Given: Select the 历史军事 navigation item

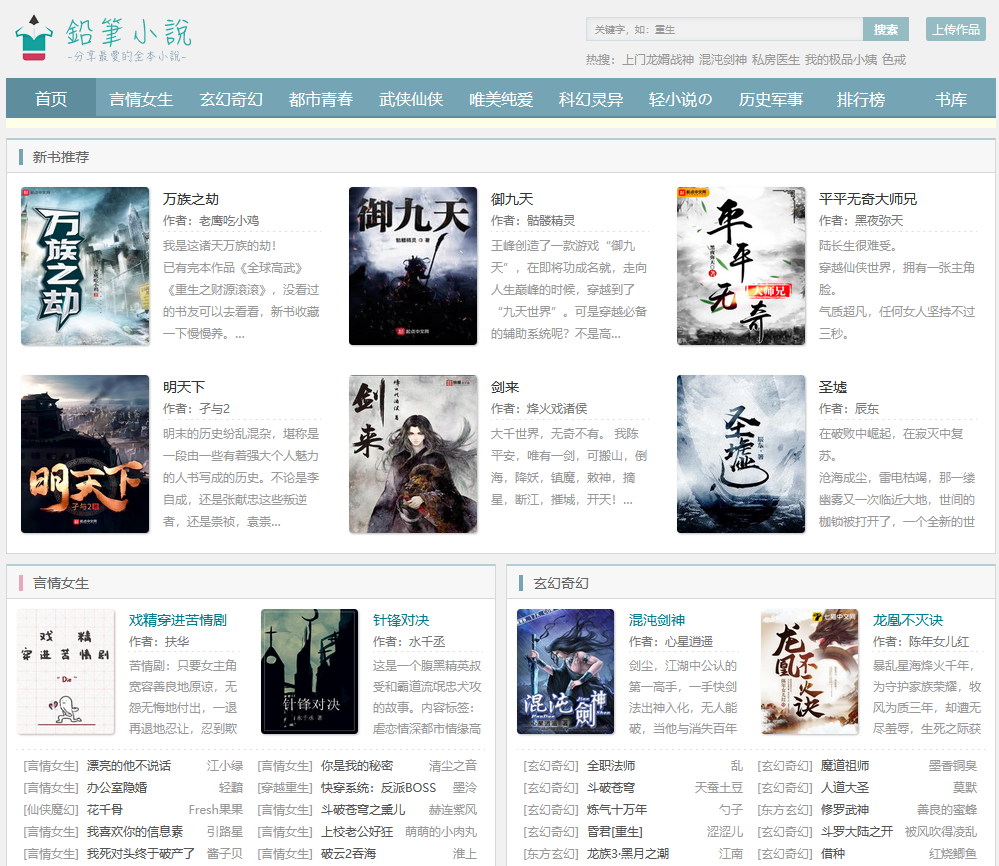Looking at the screenshot, I should pyautogui.click(x=771, y=99).
